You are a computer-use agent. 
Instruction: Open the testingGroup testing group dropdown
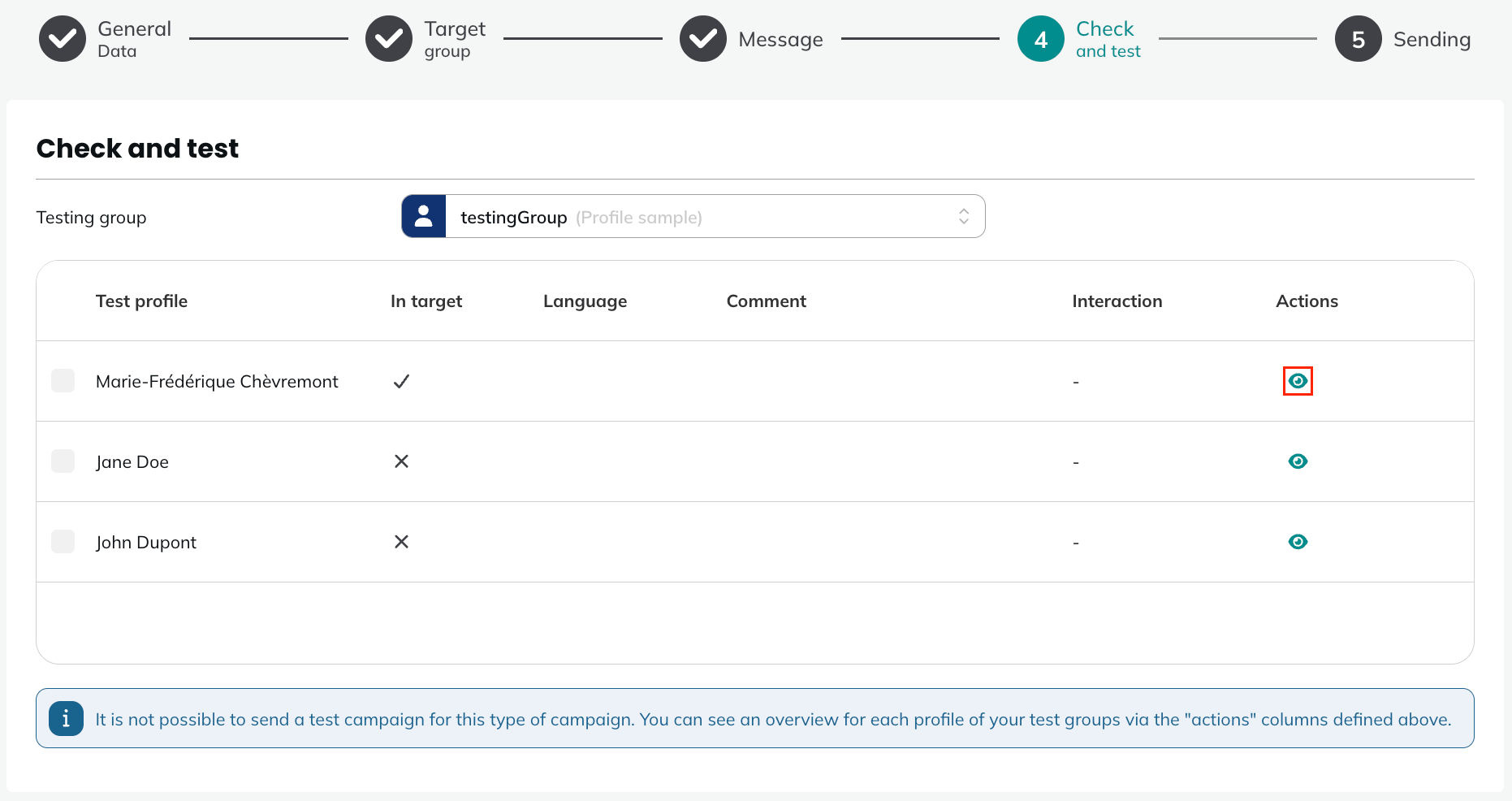point(693,216)
